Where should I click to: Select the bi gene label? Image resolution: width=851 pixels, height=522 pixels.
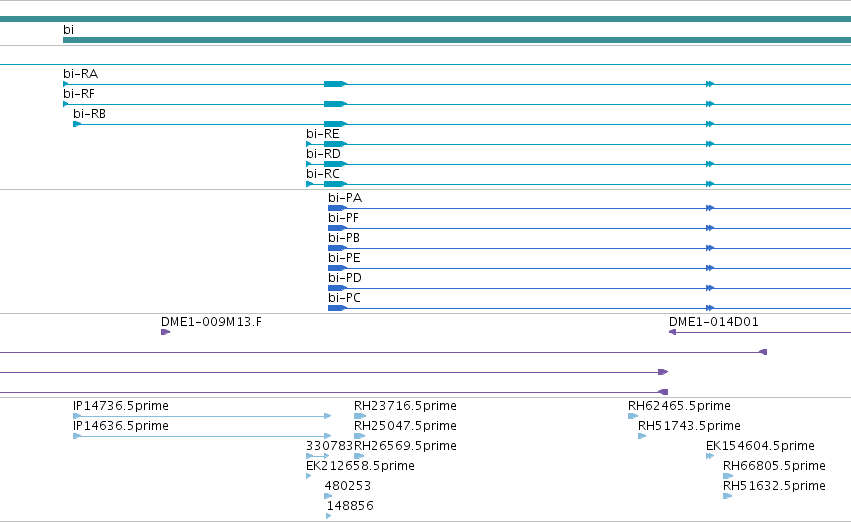pyautogui.click(x=68, y=30)
